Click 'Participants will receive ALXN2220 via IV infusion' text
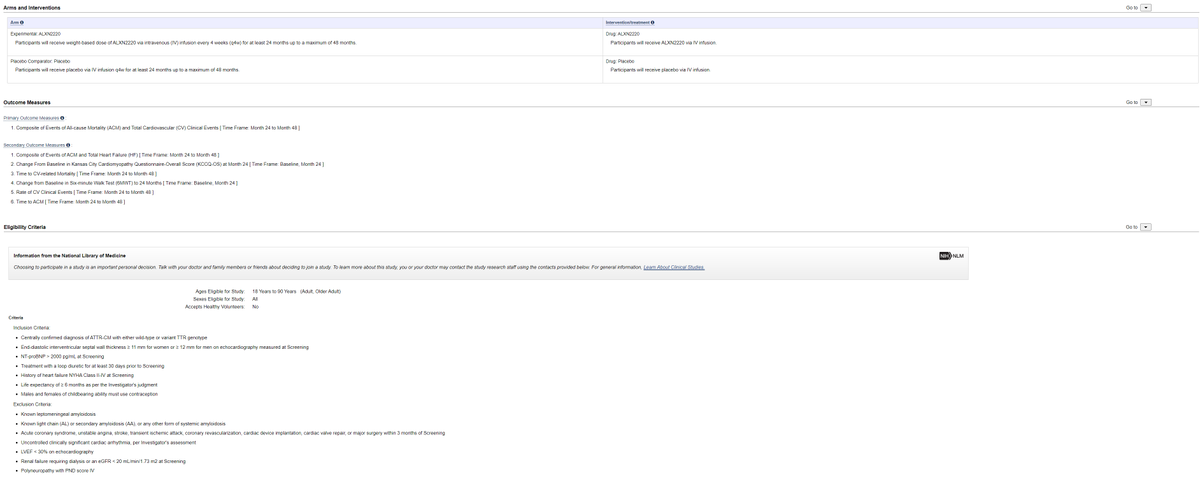 tap(663, 43)
